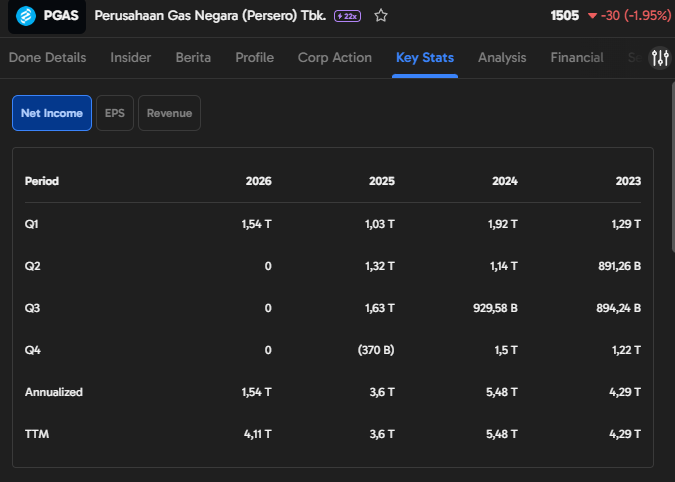Click the 2024 column header
This screenshot has height=482, width=675.
pyautogui.click(x=505, y=181)
